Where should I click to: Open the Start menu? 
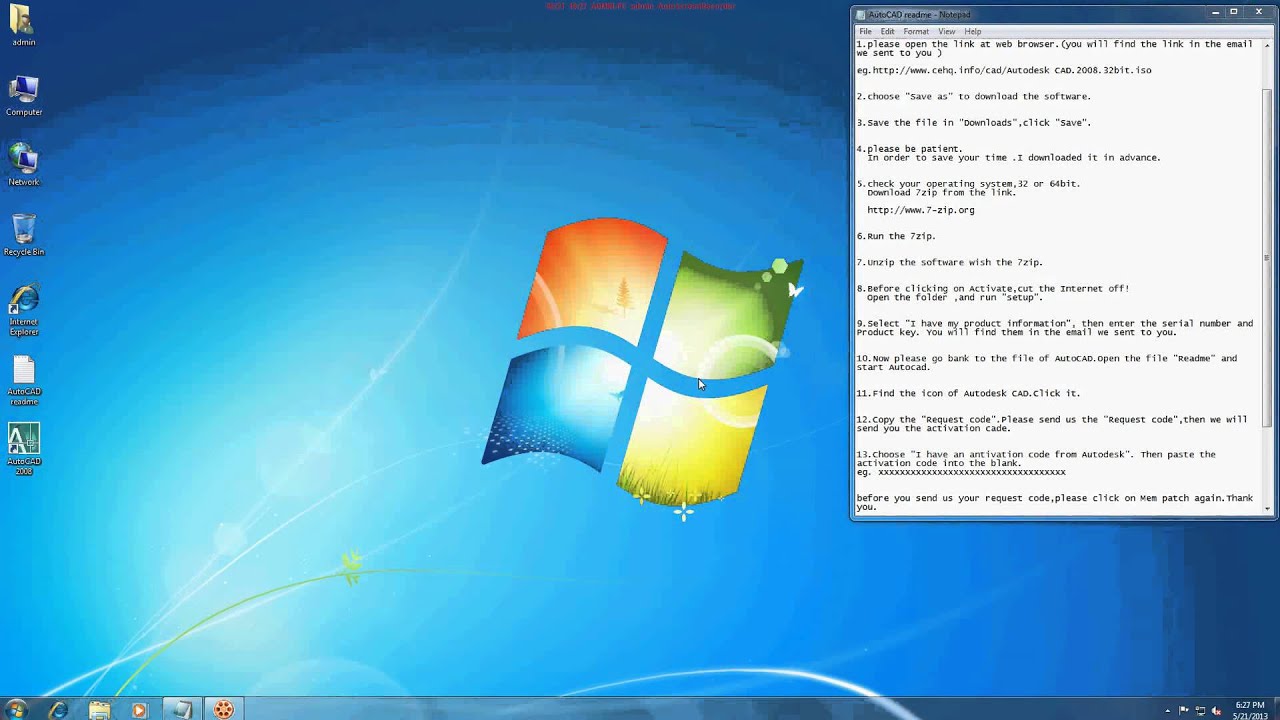coord(16,710)
